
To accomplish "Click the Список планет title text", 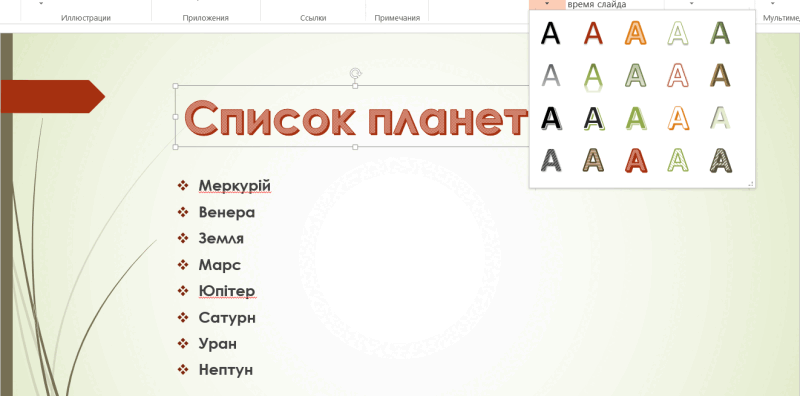I will (x=356, y=118).
